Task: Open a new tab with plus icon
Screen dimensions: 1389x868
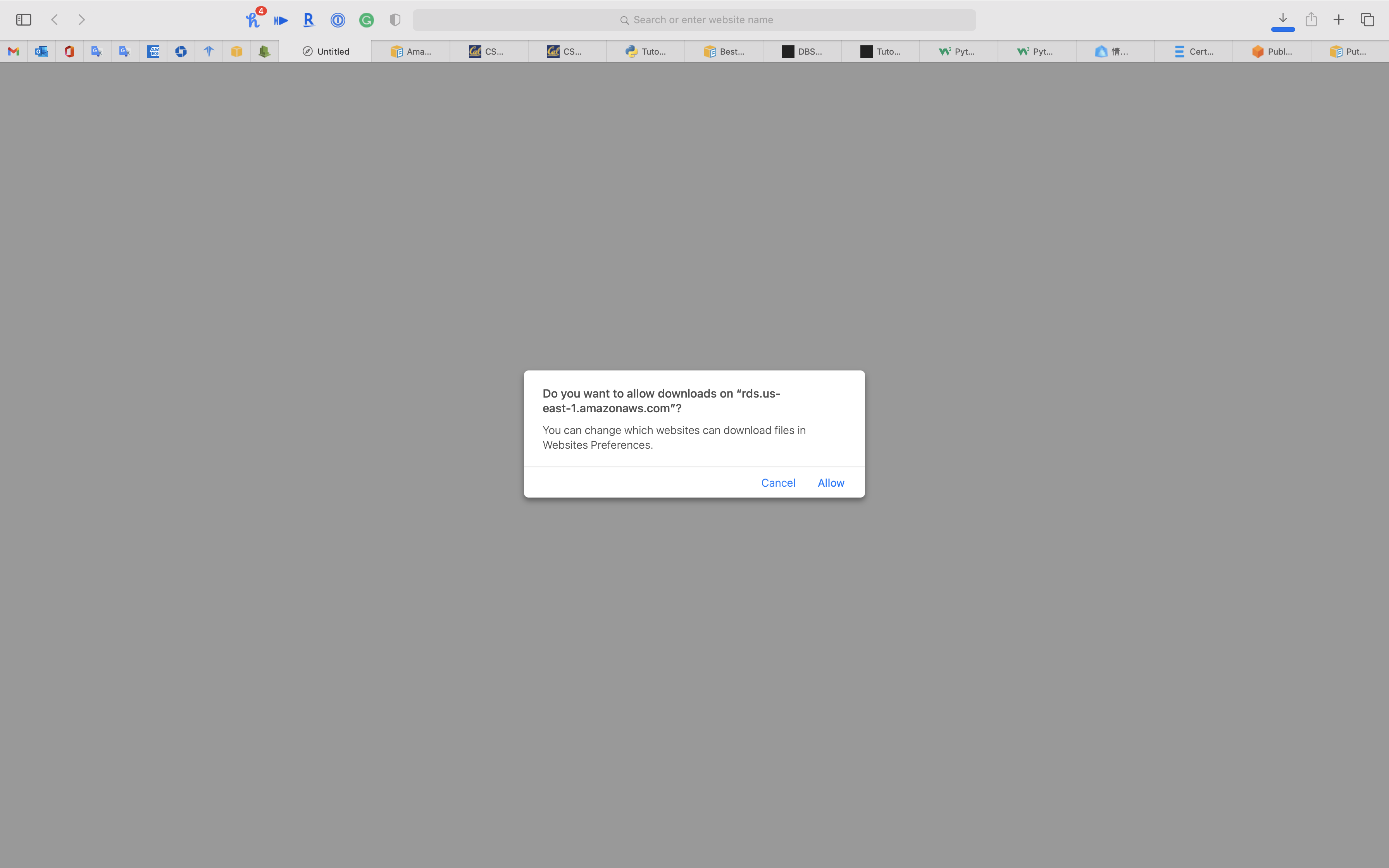Action: tap(1339, 20)
